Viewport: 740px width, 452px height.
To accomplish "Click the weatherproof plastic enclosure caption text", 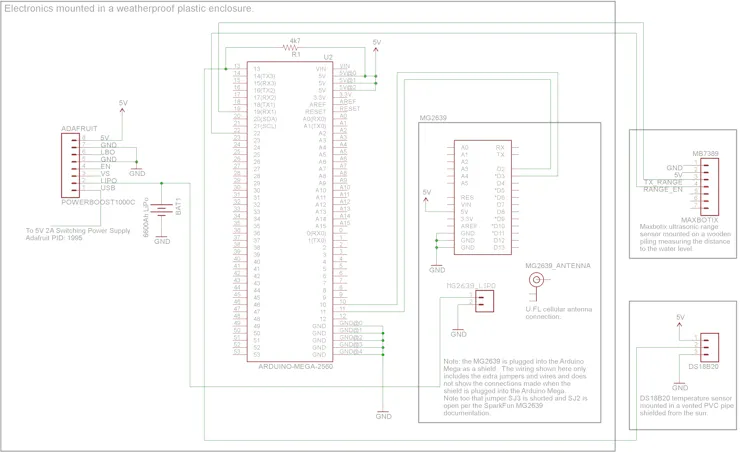I will click(128, 8).
